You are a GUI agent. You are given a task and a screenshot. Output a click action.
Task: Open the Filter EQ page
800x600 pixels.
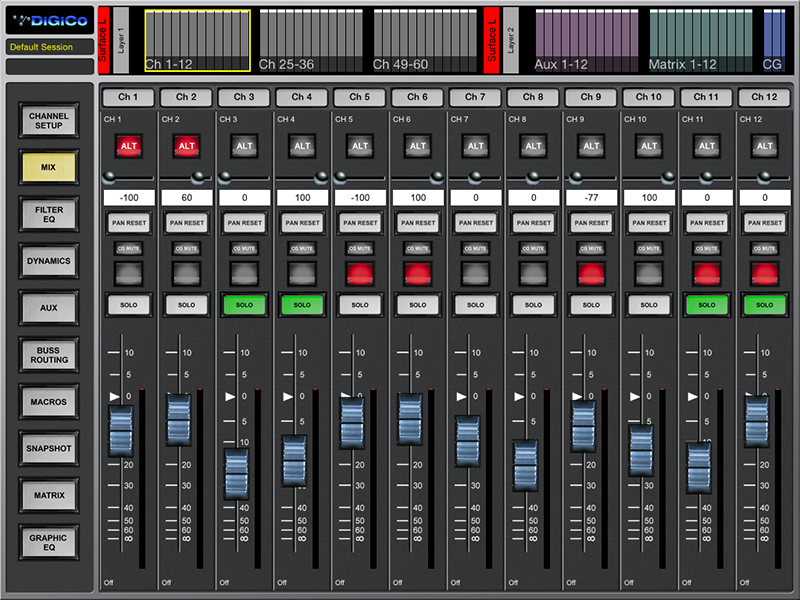tap(49, 214)
